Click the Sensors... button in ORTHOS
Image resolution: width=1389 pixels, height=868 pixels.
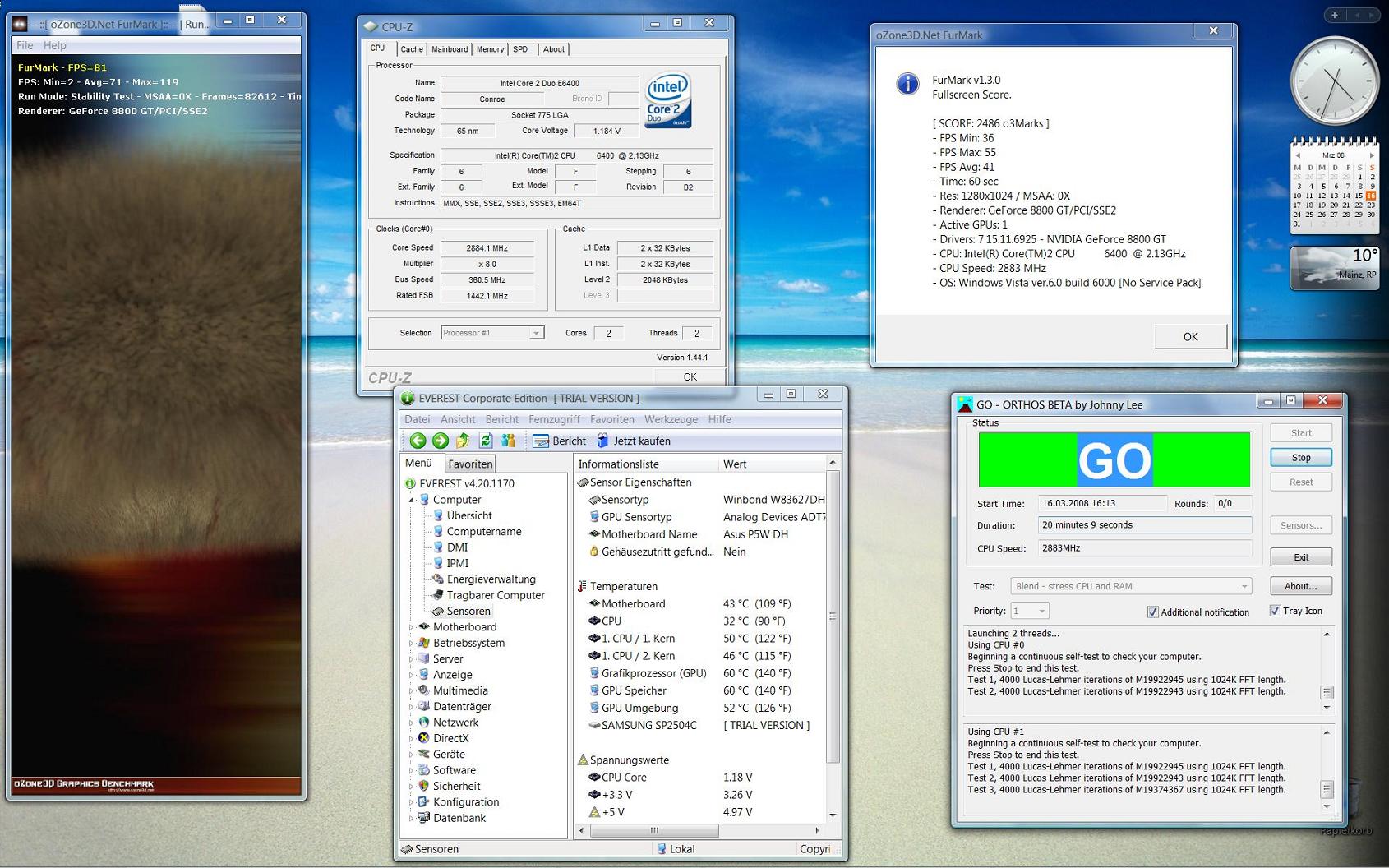[1301, 525]
